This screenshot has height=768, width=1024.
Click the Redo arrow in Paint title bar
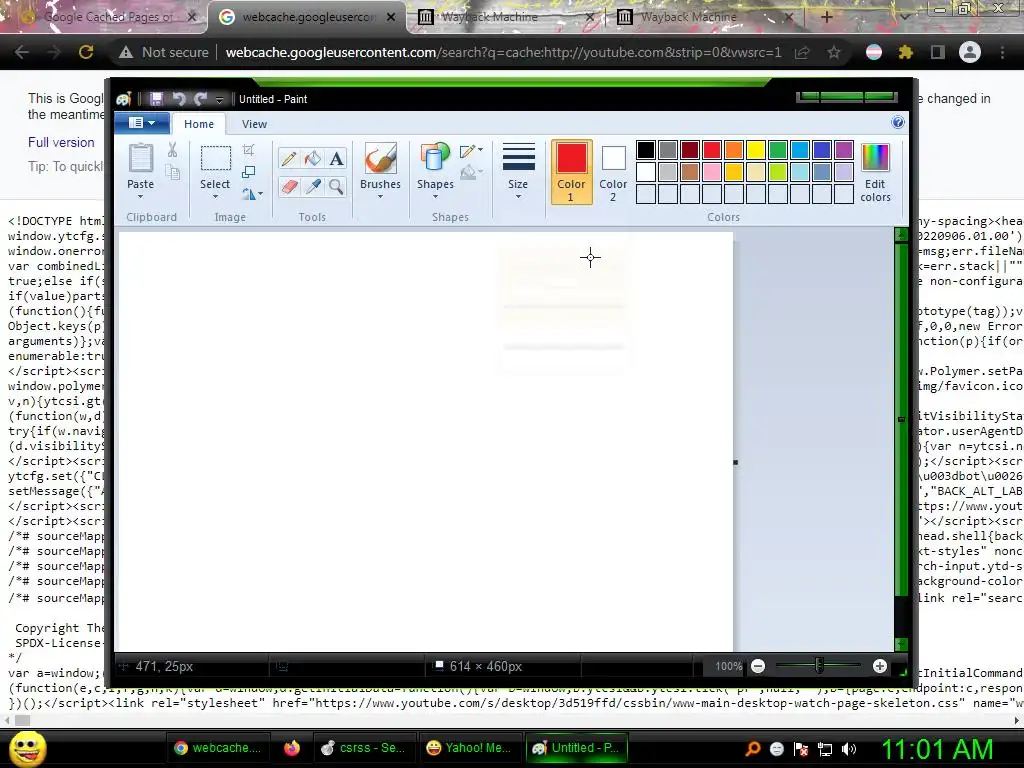[200, 99]
